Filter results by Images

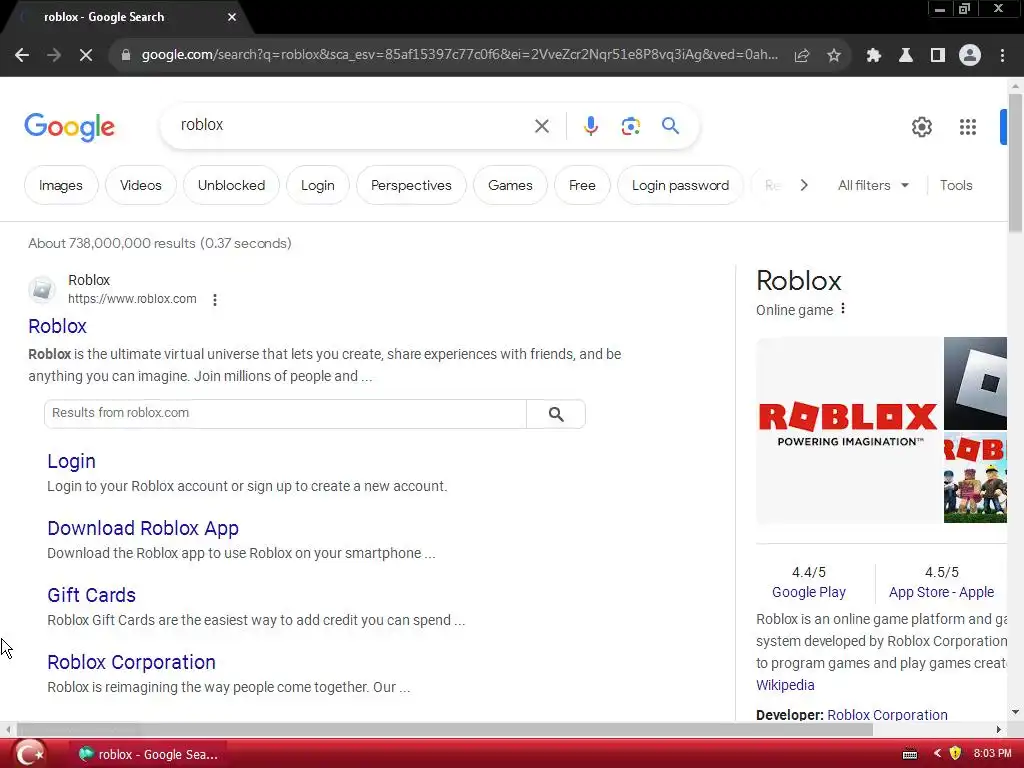pyautogui.click(x=61, y=185)
